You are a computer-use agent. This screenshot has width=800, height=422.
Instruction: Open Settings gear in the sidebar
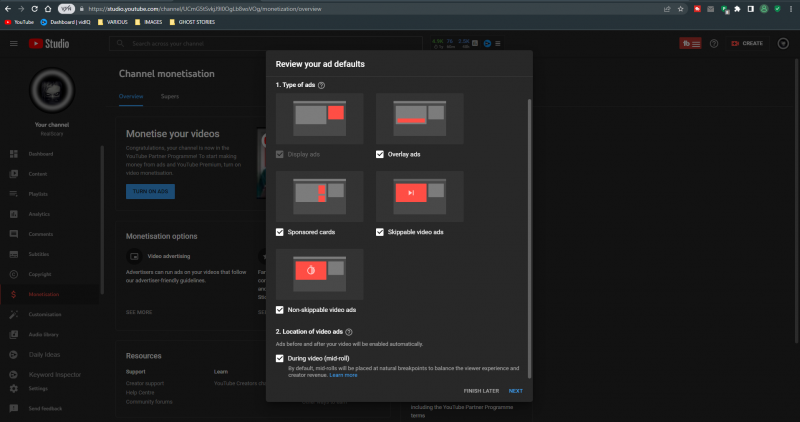13,388
